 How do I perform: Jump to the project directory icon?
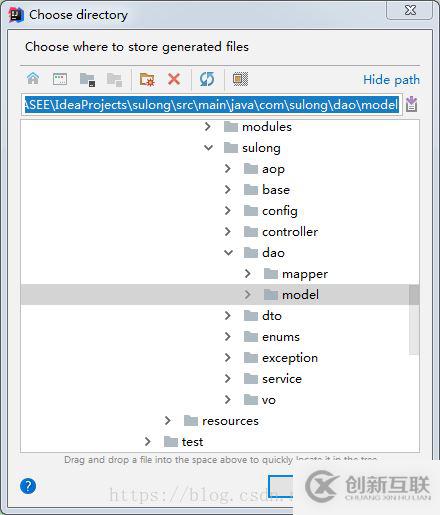[x=87, y=80]
